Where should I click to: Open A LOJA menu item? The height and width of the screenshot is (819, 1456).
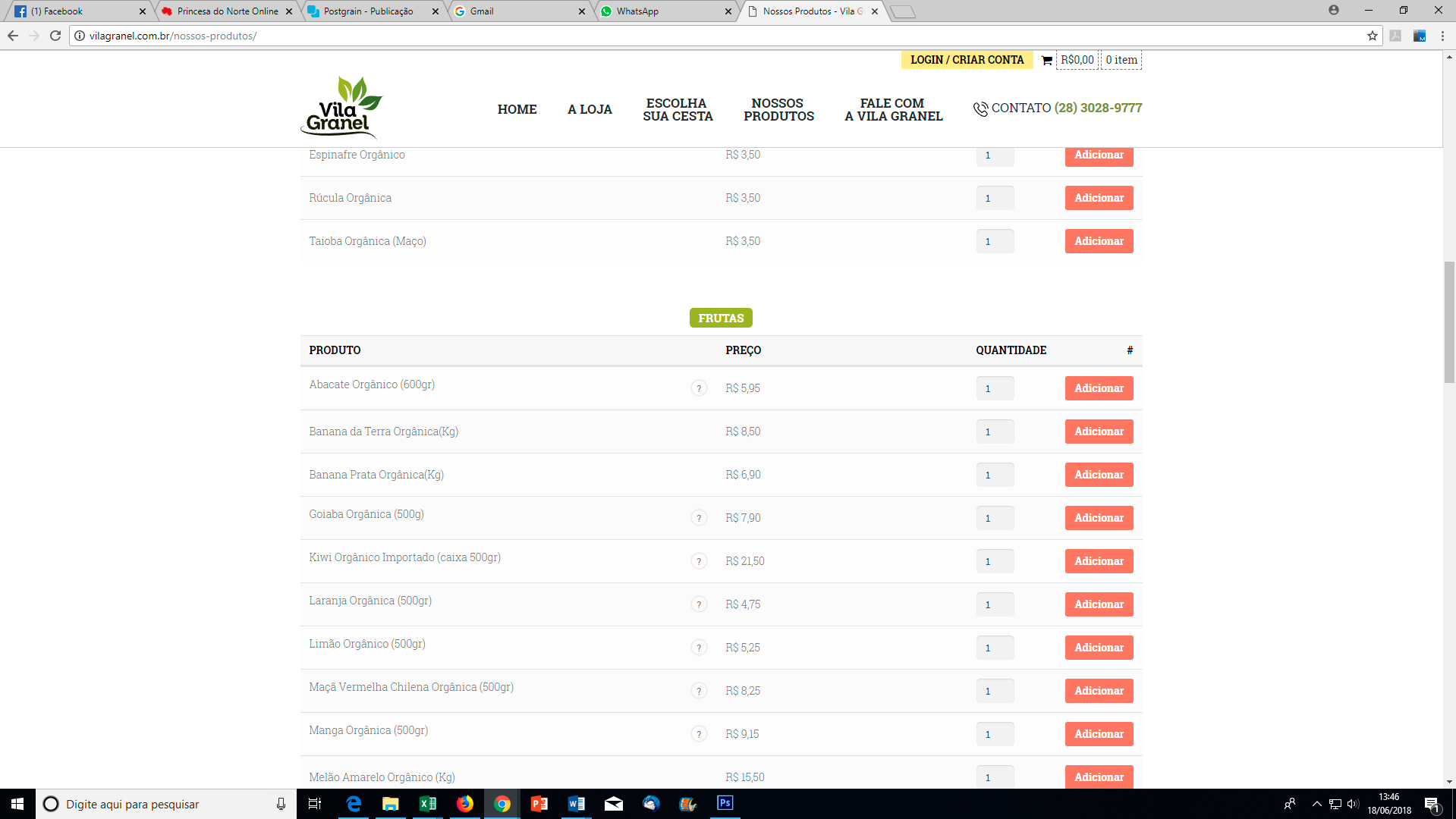[590, 109]
